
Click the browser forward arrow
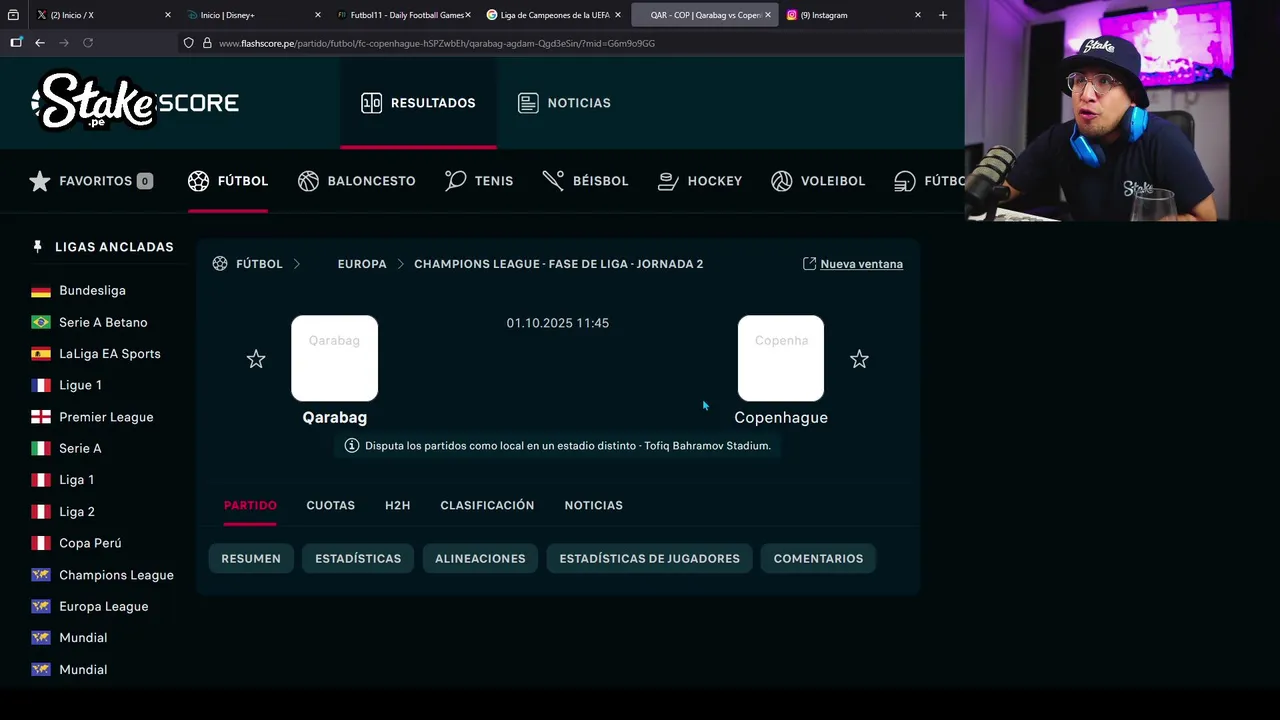pyautogui.click(x=64, y=43)
